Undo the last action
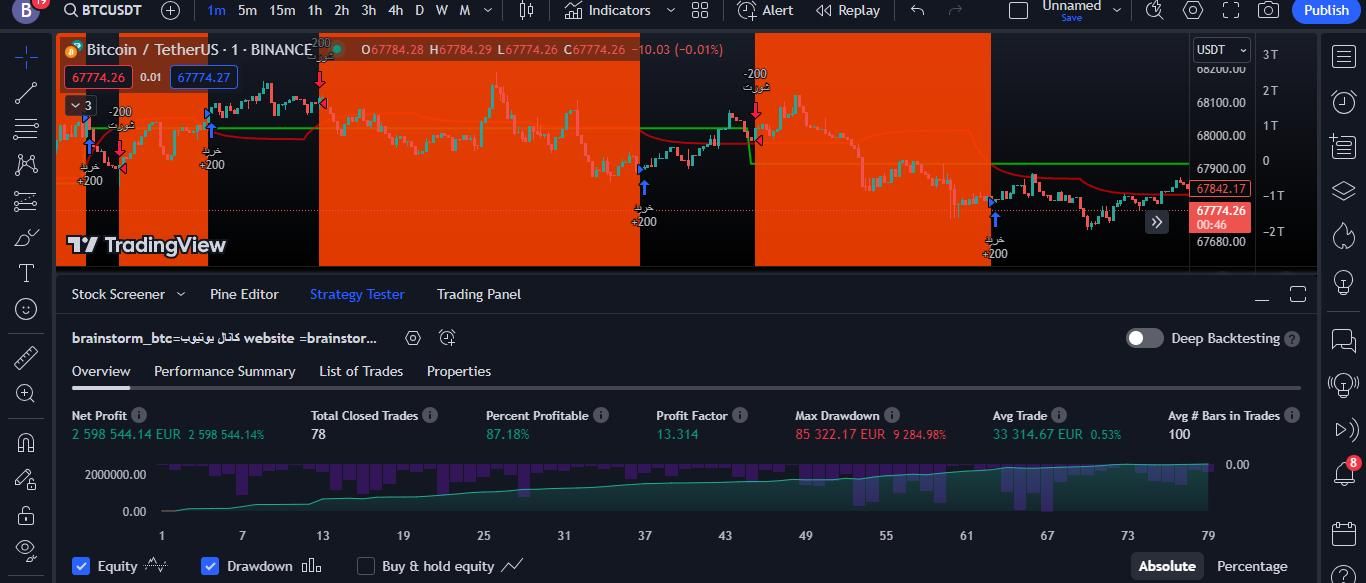Viewport: 1366px width, 583px height. click(x=917, y=10)
